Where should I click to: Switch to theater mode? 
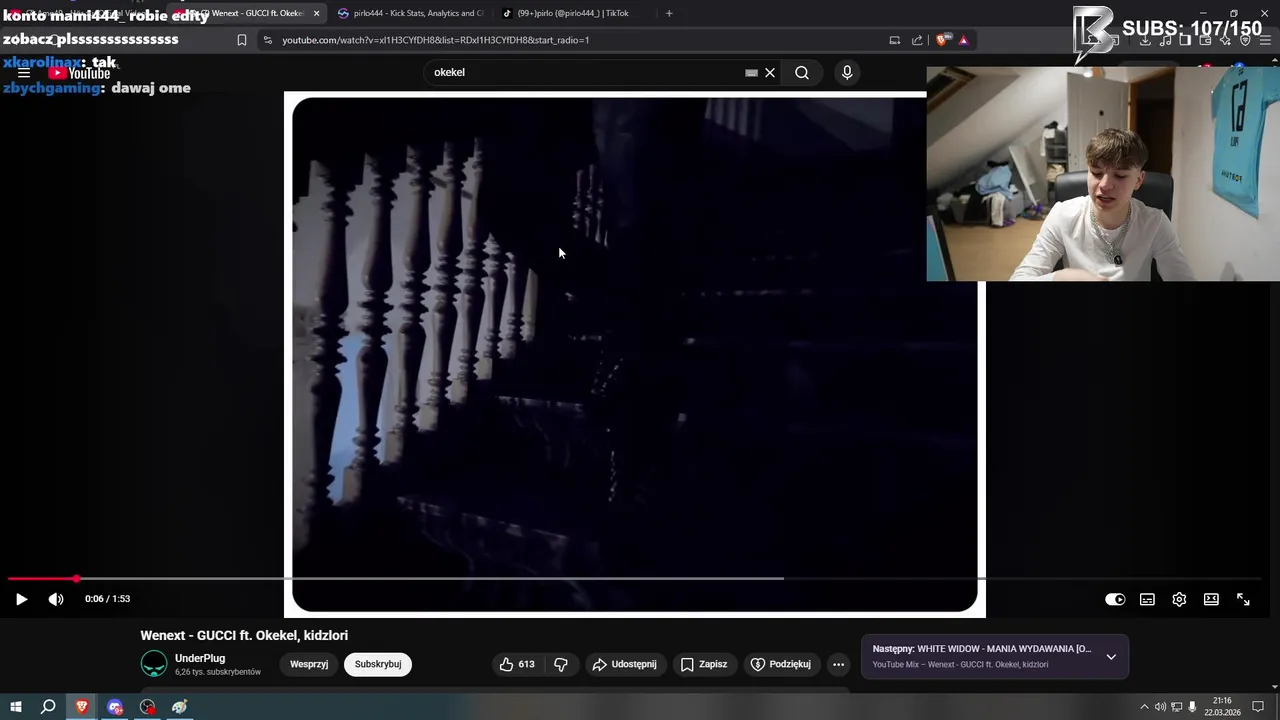1211,599
